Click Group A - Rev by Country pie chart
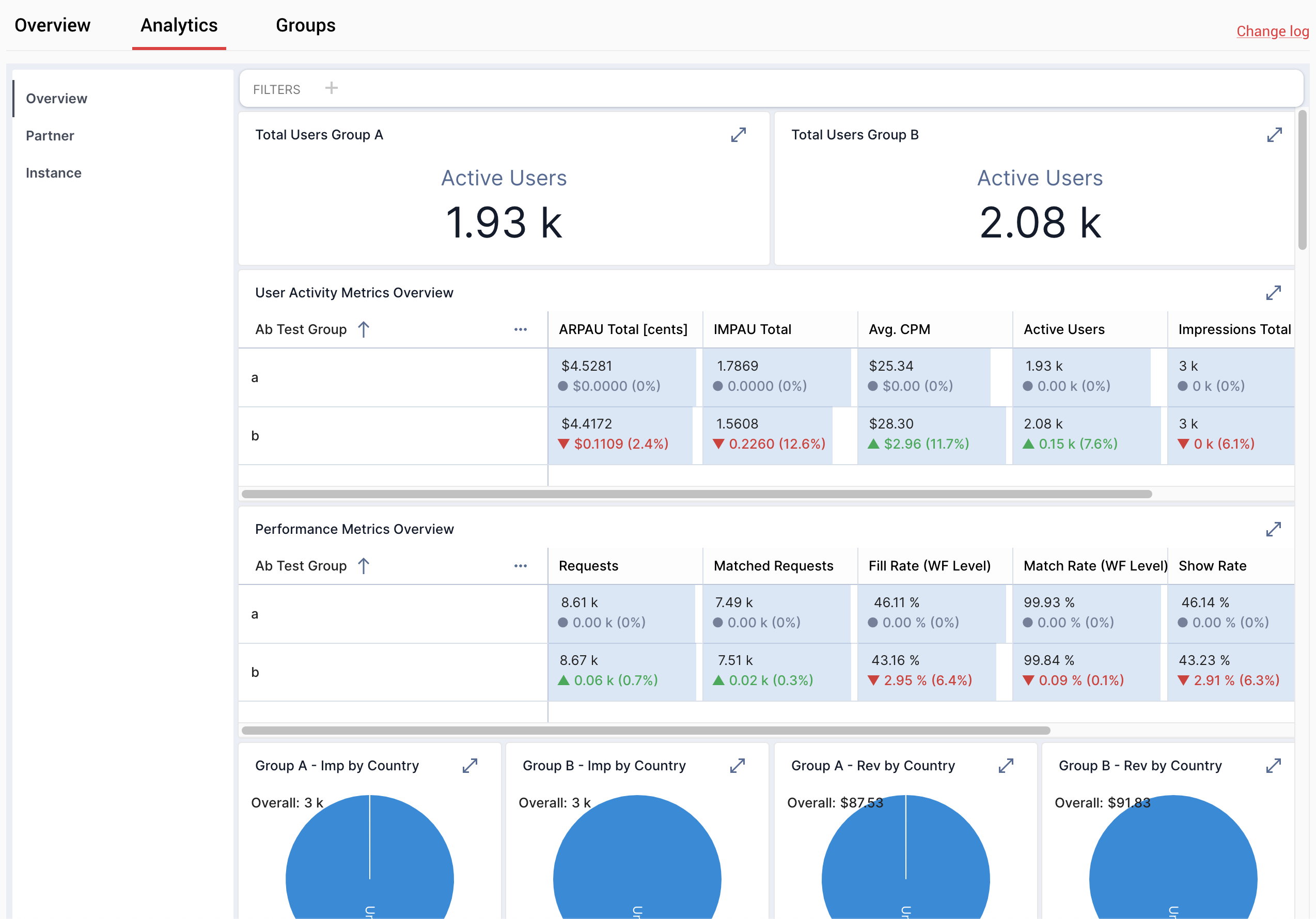The image size is (1316, 919). click(905, 857)
